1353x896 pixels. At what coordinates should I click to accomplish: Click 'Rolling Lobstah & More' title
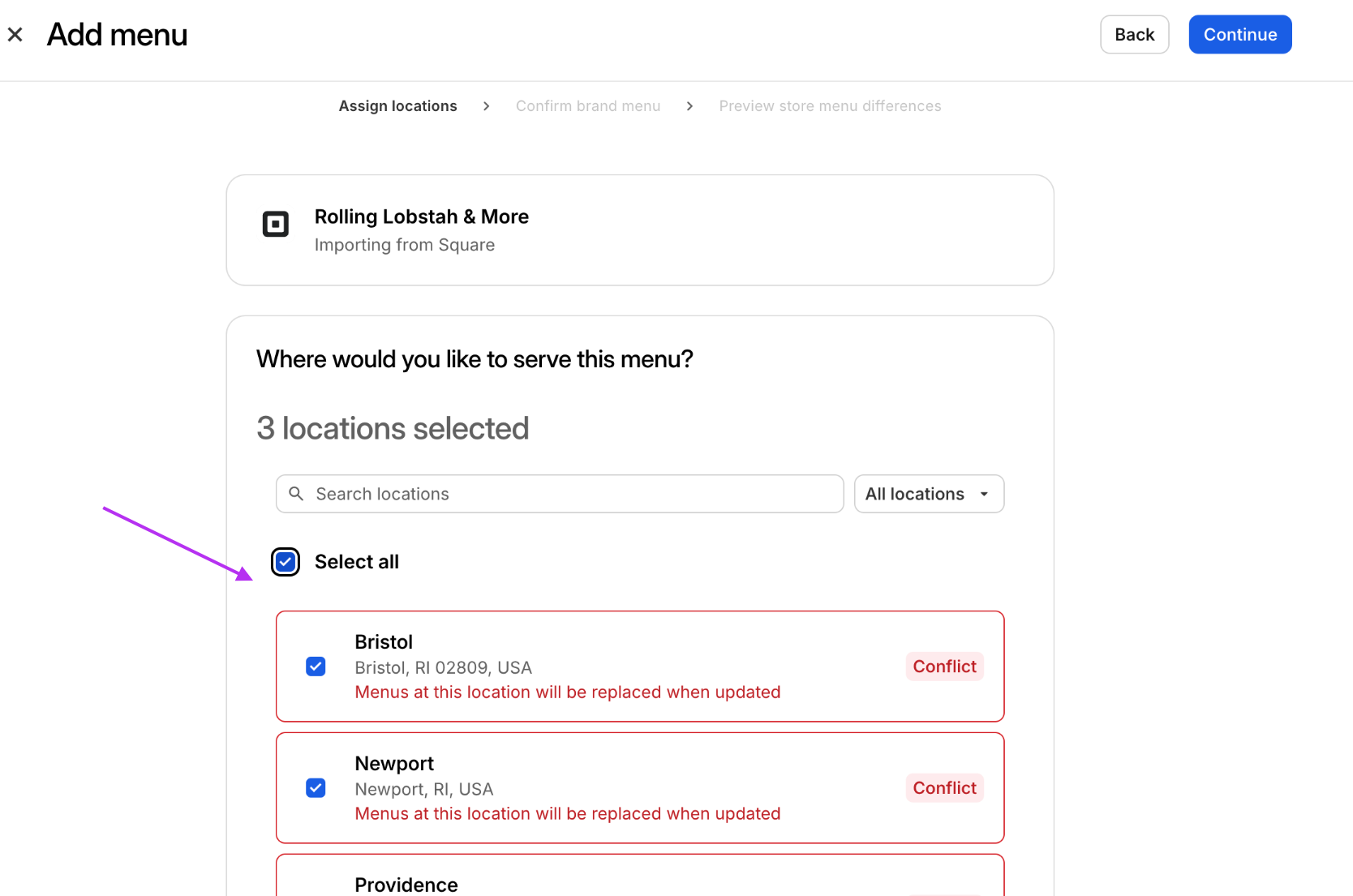point(421,216)
